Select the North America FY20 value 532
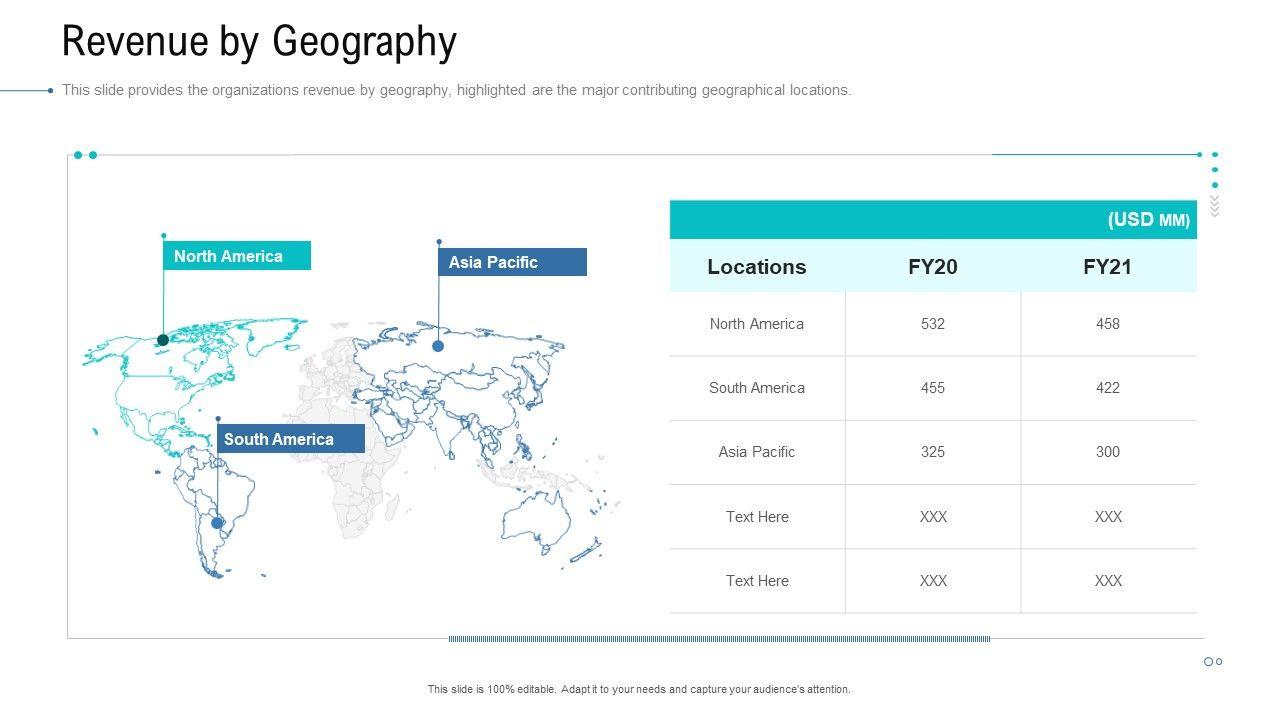This screenshot has width=1280, height=720. [x=932, y=324]
